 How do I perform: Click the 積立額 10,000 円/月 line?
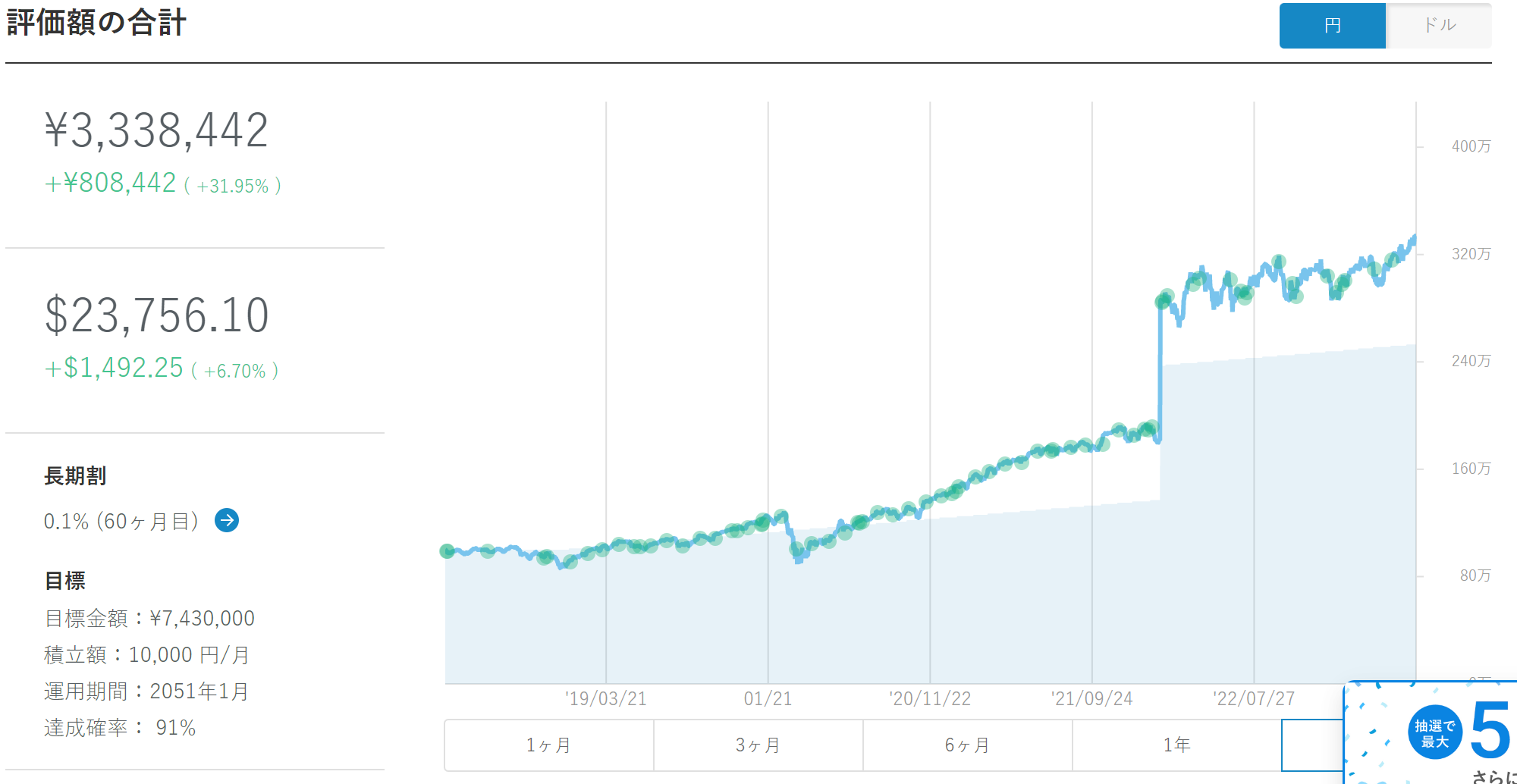(x=146, y=655)
